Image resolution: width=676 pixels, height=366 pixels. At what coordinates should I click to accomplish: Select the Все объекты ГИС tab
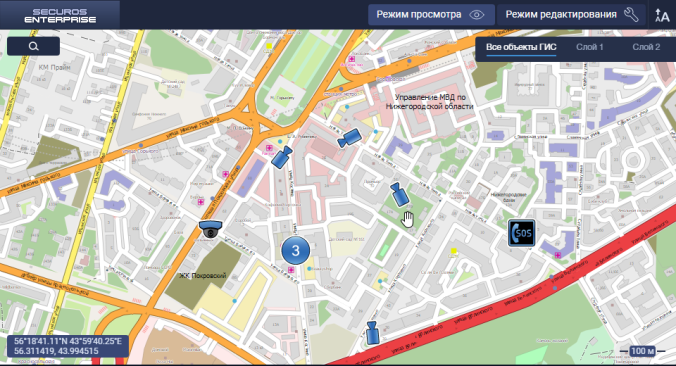tap(521, 47)
